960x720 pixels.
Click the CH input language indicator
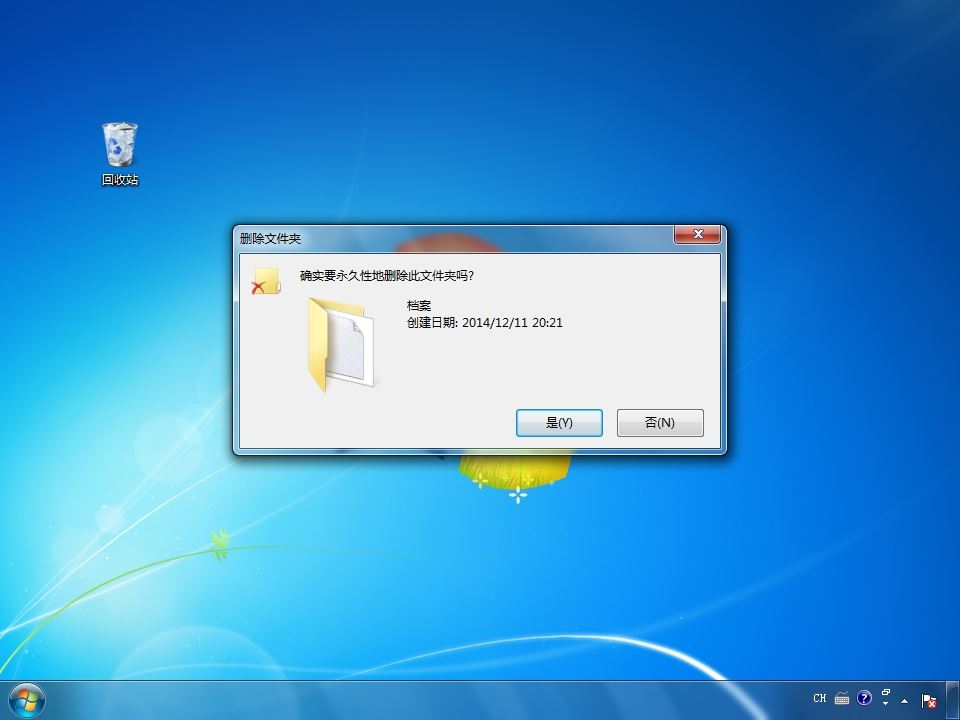(x=820, y=698)
